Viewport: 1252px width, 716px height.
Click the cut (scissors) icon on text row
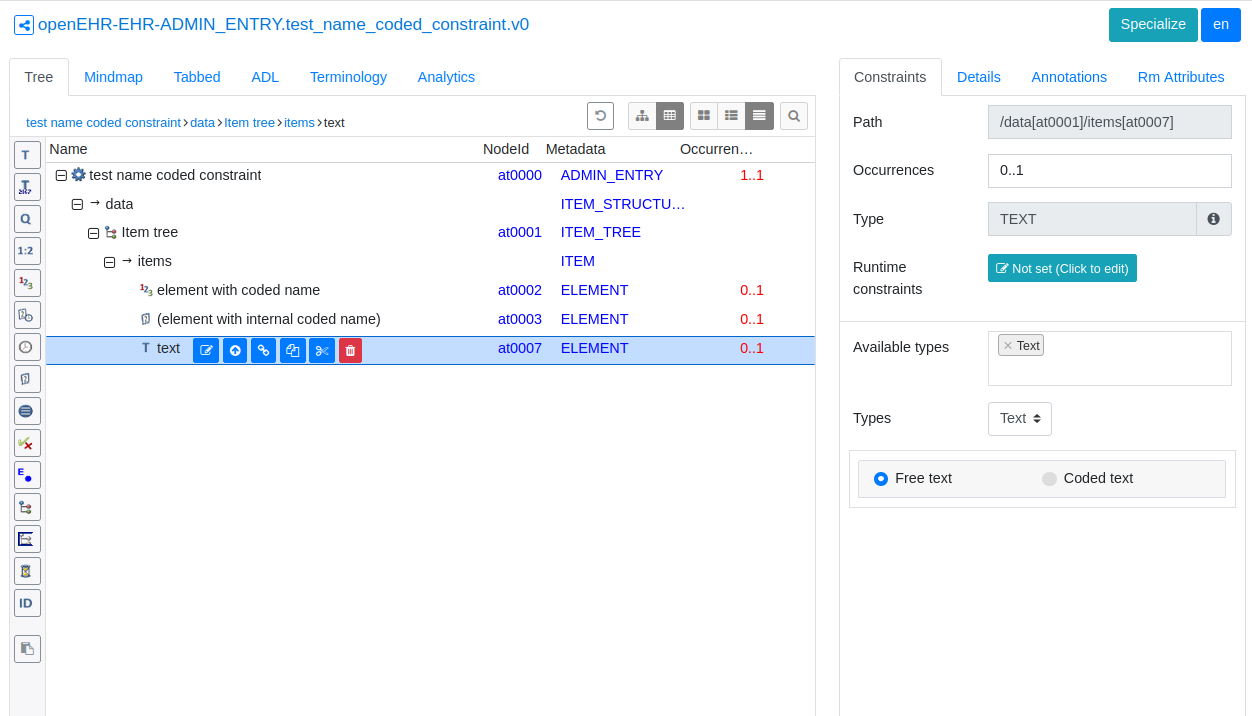(x=322, y=350)
